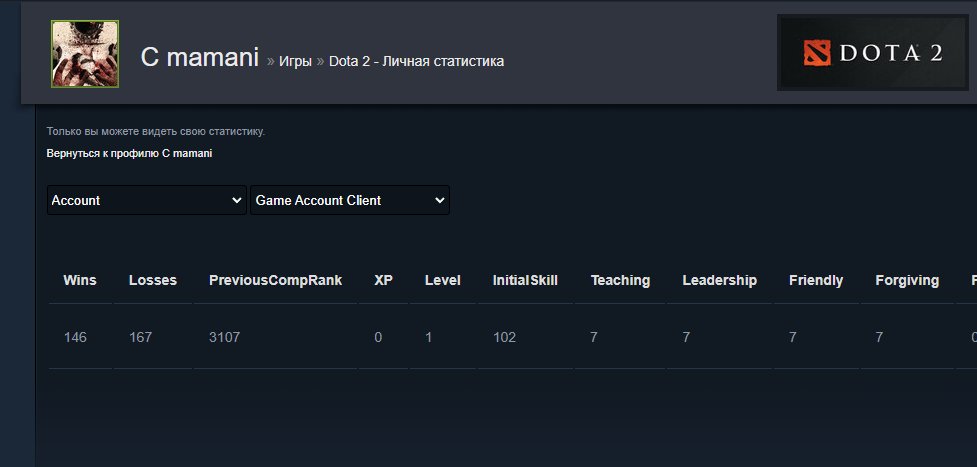Click the Forgiving value 7

pyautogui.click(x=879, y=337)
